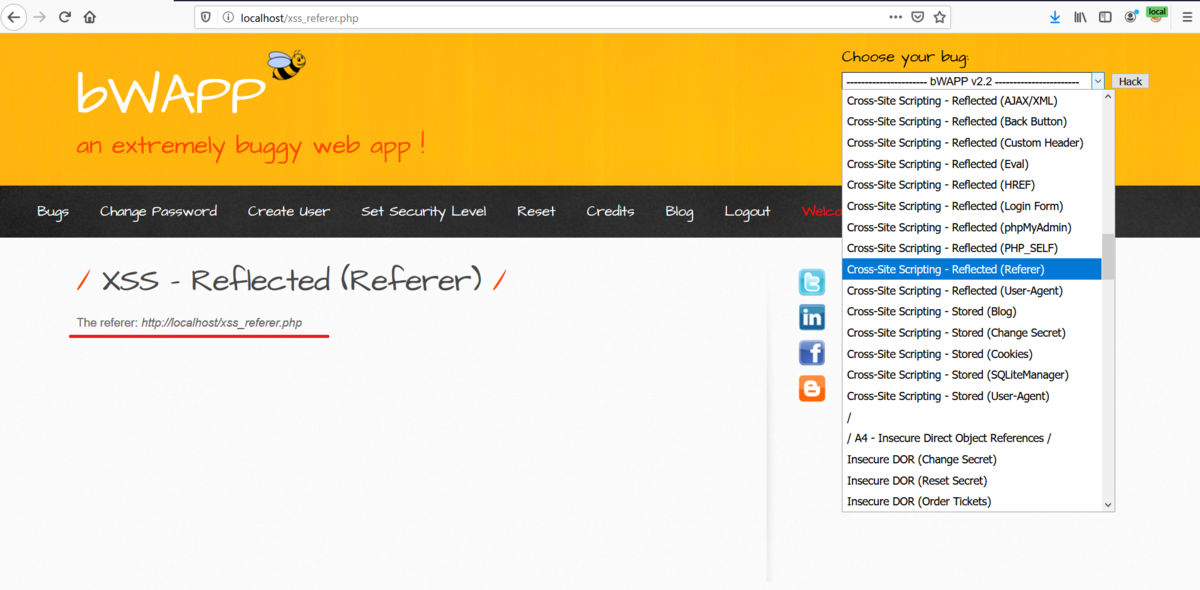Image resolution: width=1200 pixels, height=590 pixels.
Task: Go back to the previous page
Action: click(x=14, y=17)
